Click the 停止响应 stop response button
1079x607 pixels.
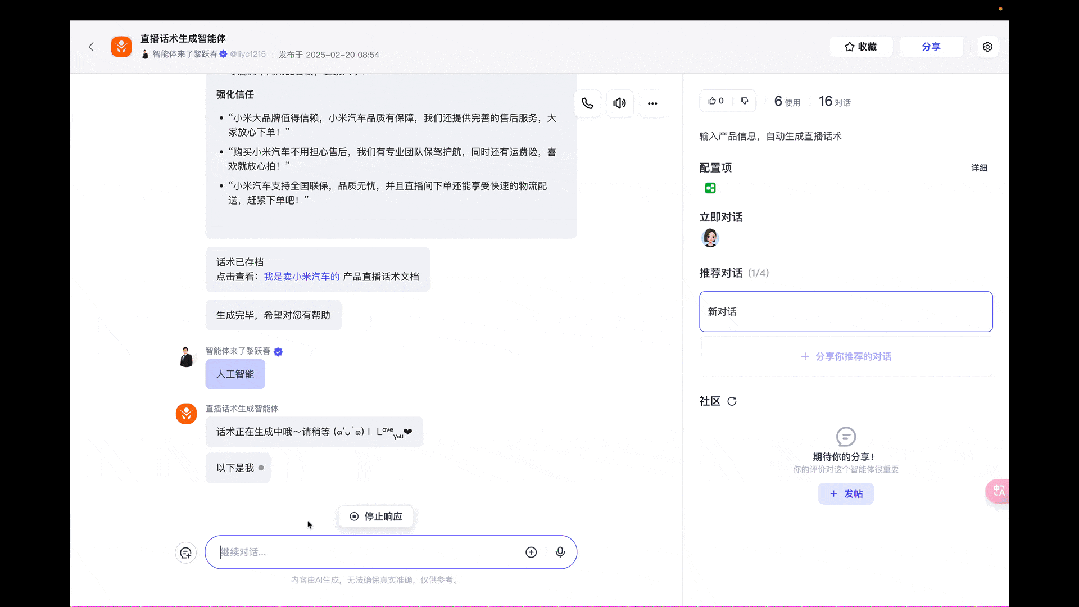coord(376,516)
